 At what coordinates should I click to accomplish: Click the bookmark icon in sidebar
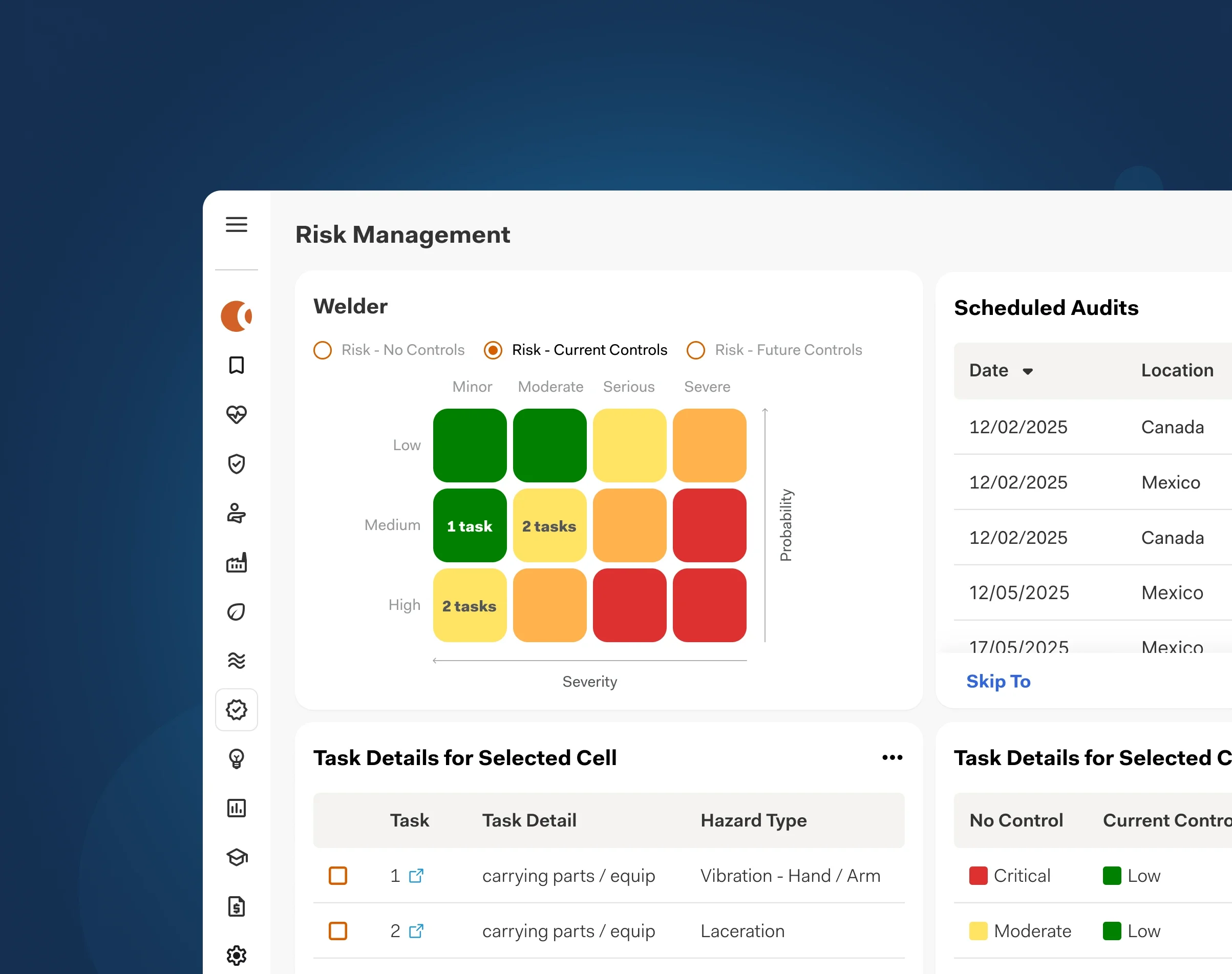[236, 365]
